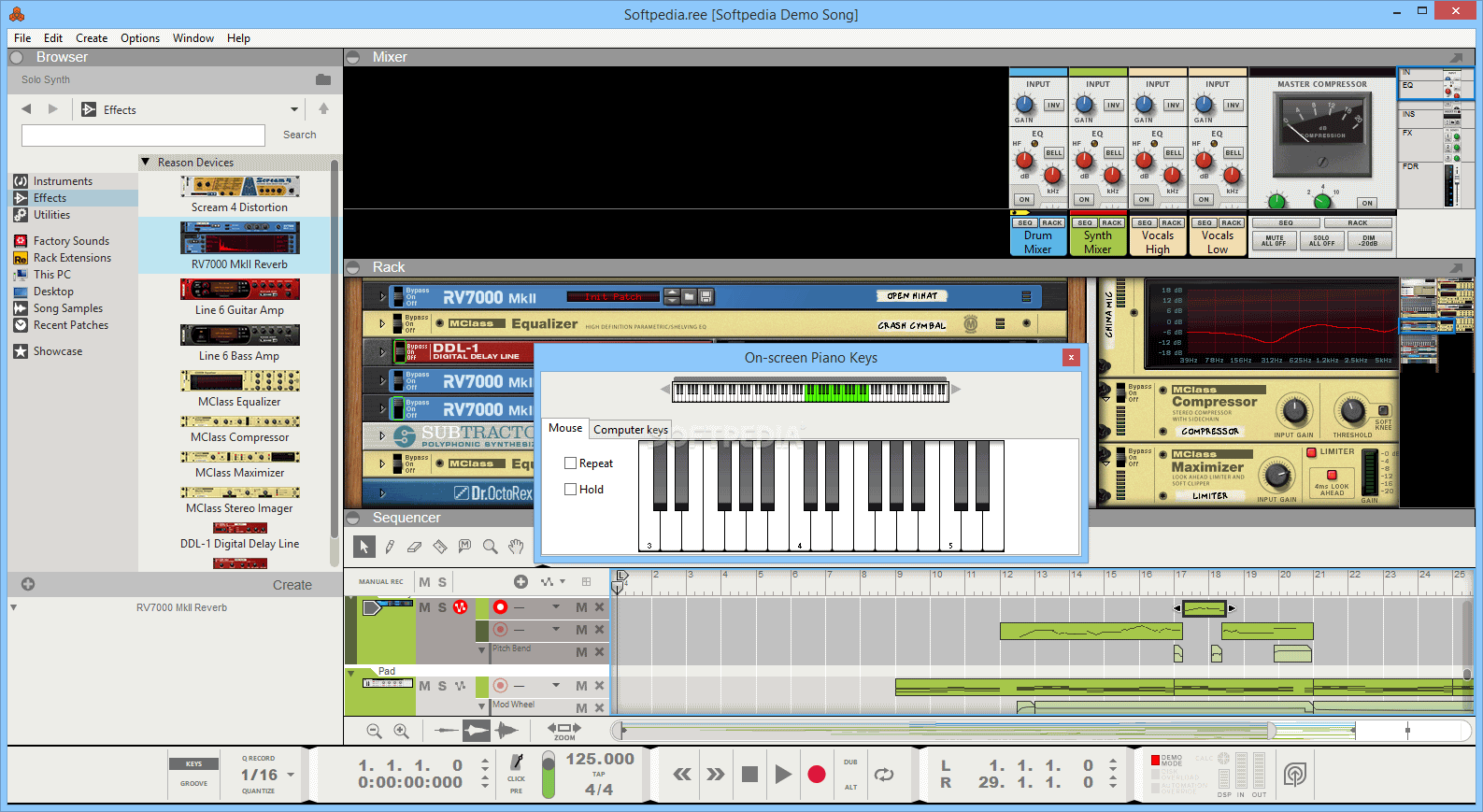
Task: Click the Search button in Browser
Action: click(x=300, y=135)
